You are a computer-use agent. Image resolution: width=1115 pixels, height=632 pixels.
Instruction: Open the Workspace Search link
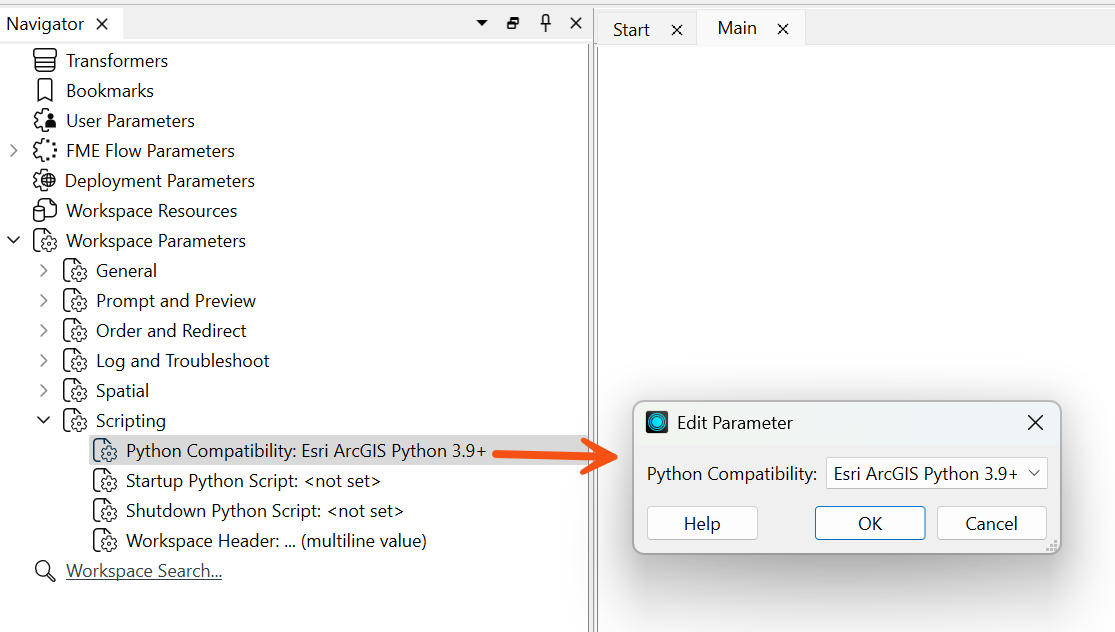(x=144, y=571)
